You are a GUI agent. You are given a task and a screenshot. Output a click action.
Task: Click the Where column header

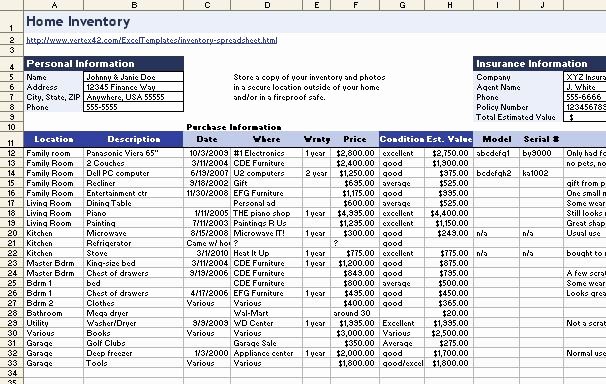point(267,139)
